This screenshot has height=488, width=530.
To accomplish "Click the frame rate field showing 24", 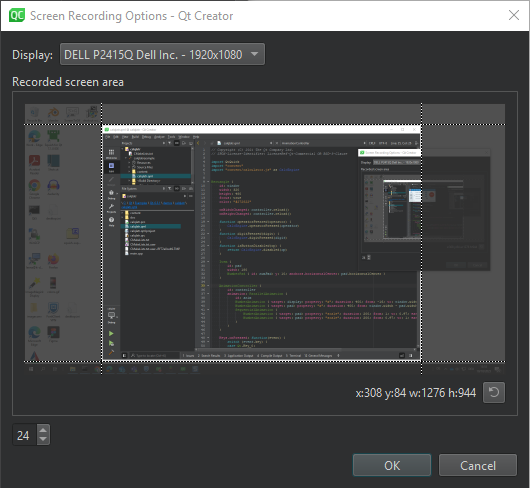I will pos(24,435).
